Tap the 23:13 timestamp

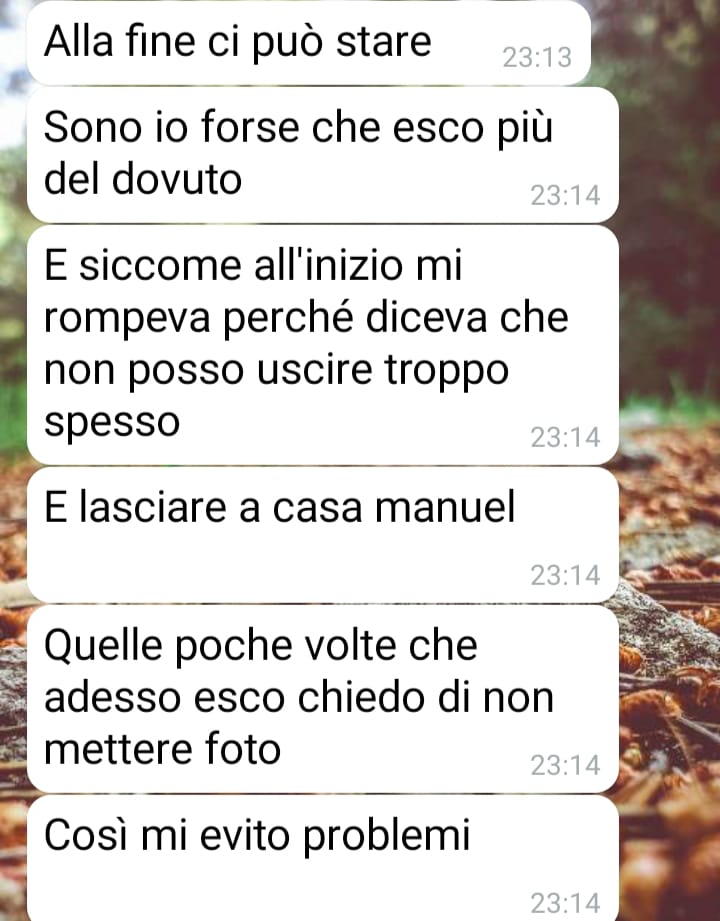537,58
